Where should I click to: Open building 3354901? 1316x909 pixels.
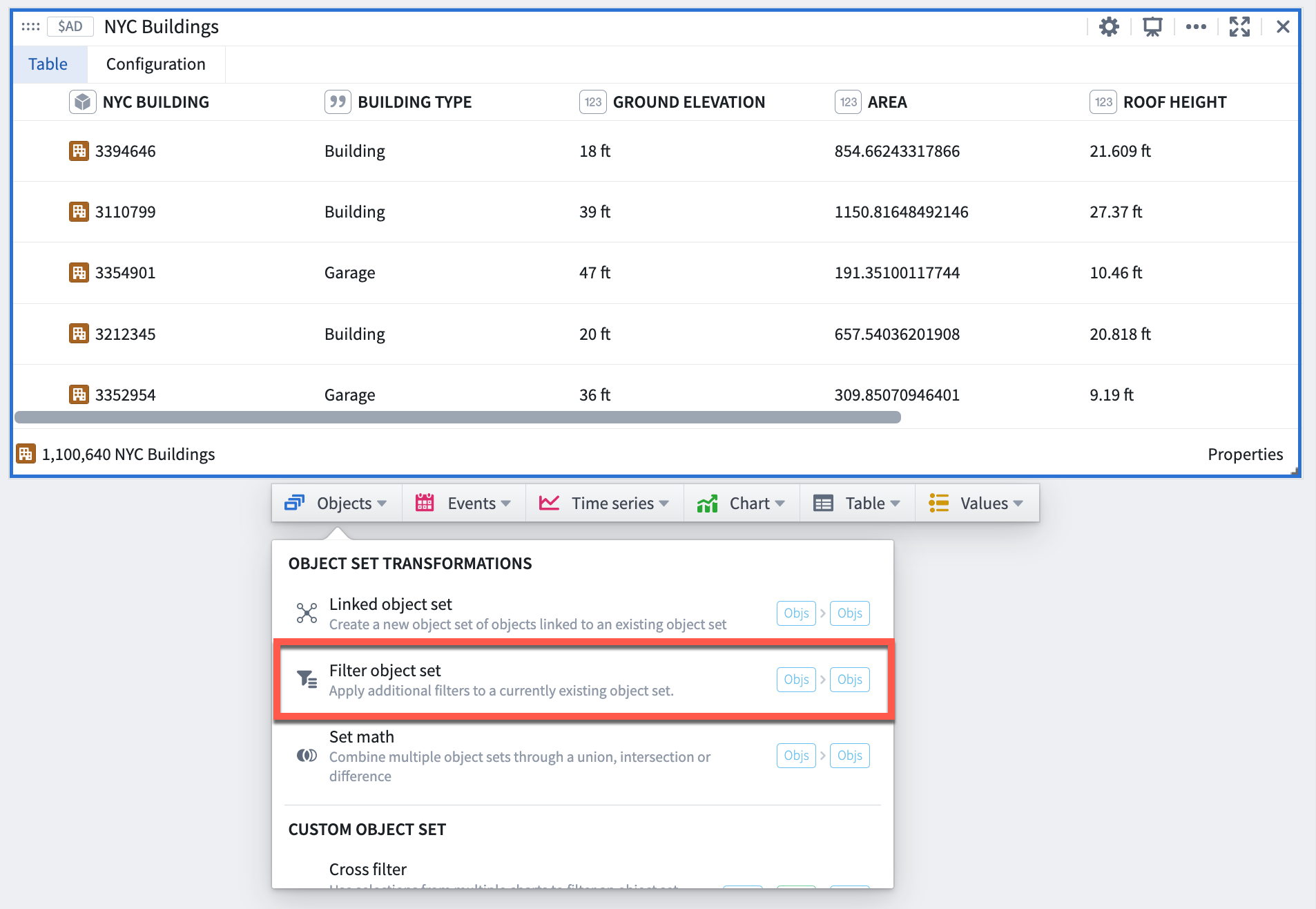(125, 273)
